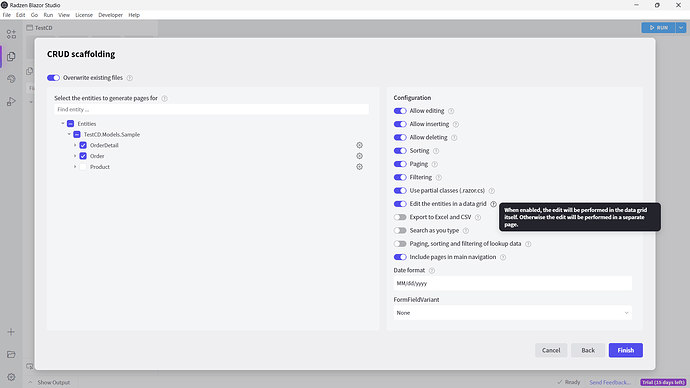Screen dimensions: 690x388
Task: Show help for Export to Excel and CSV
Action: click(x=478, y=217)
